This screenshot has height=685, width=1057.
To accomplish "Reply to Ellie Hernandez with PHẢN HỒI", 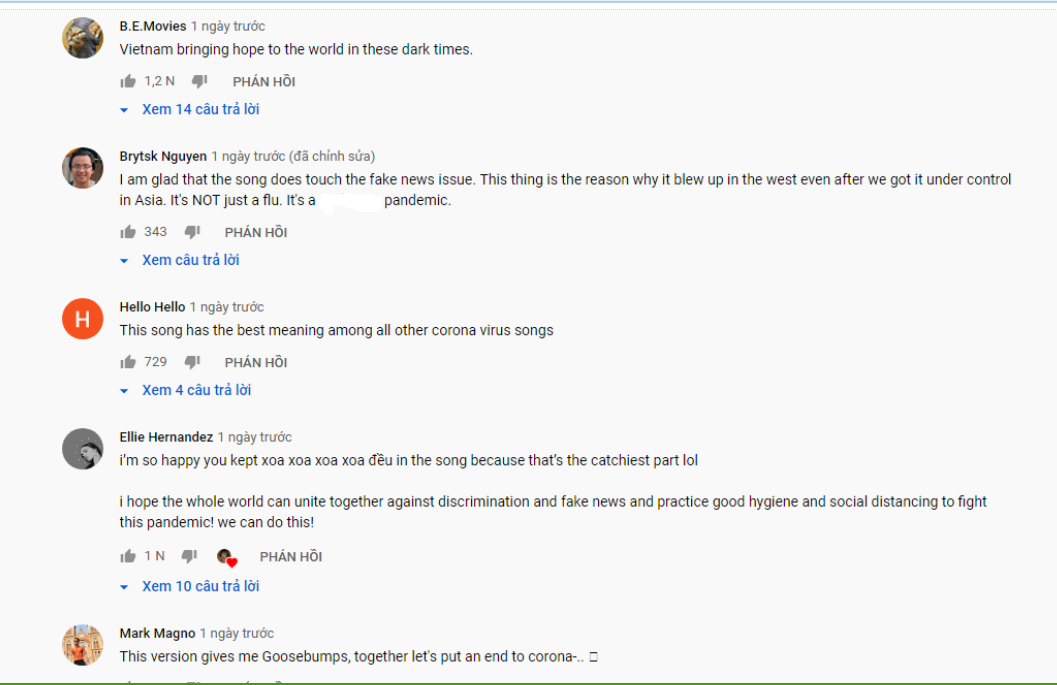I will pyautogui.click(x=291, y=556).
